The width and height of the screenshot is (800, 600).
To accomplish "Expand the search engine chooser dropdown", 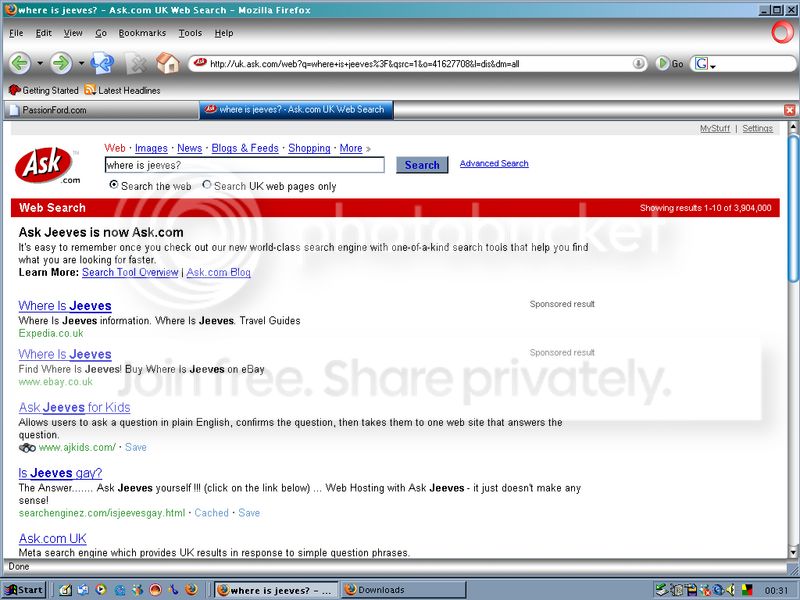I will point(706,64).
